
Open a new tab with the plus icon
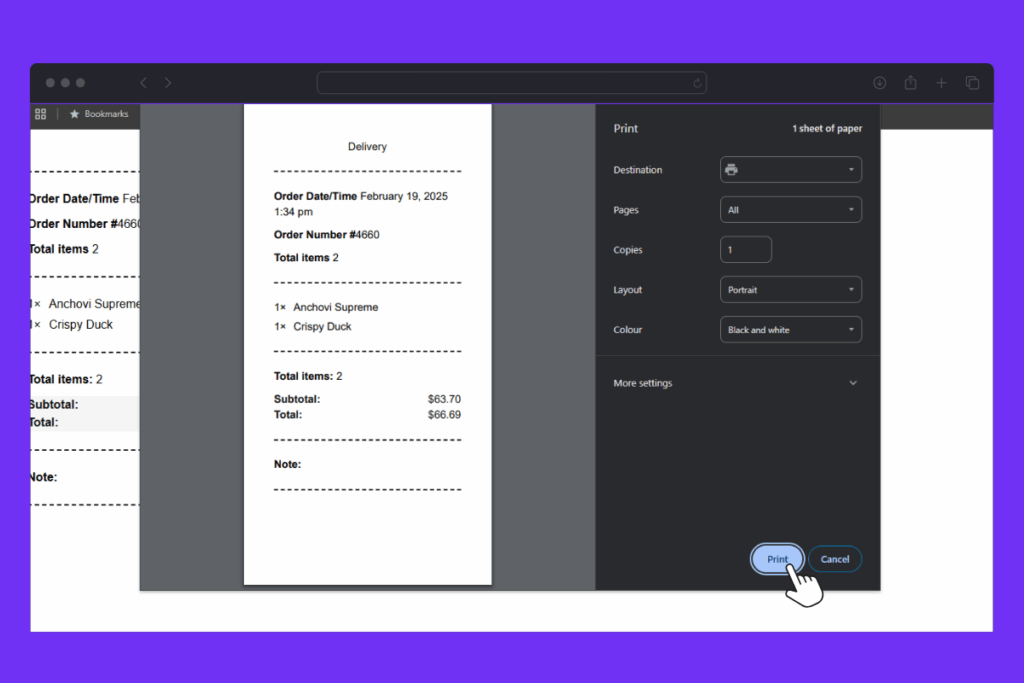(x=941, y=83)
